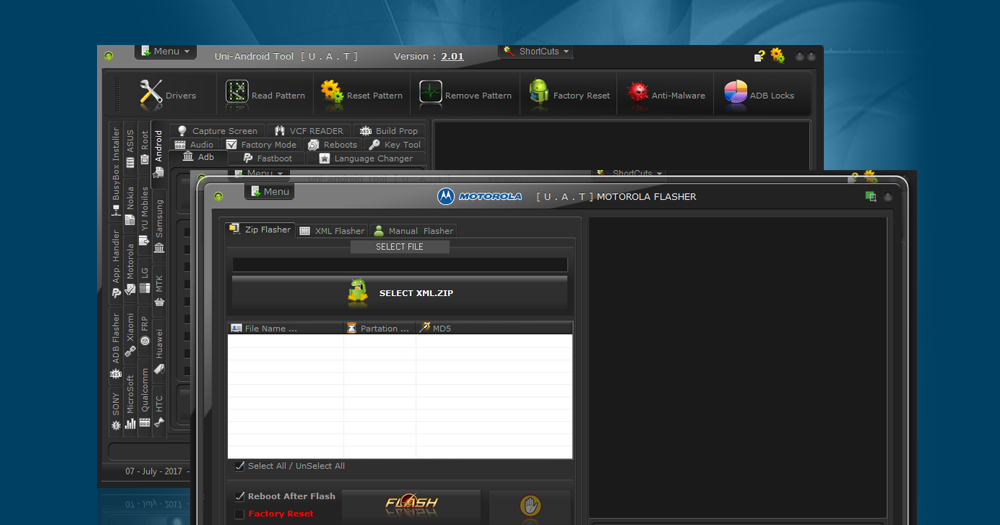Image resolution: width=1000 pixels, height=525 pixels.
Task: Open the Motorola side tab
Action: point(130,269)
